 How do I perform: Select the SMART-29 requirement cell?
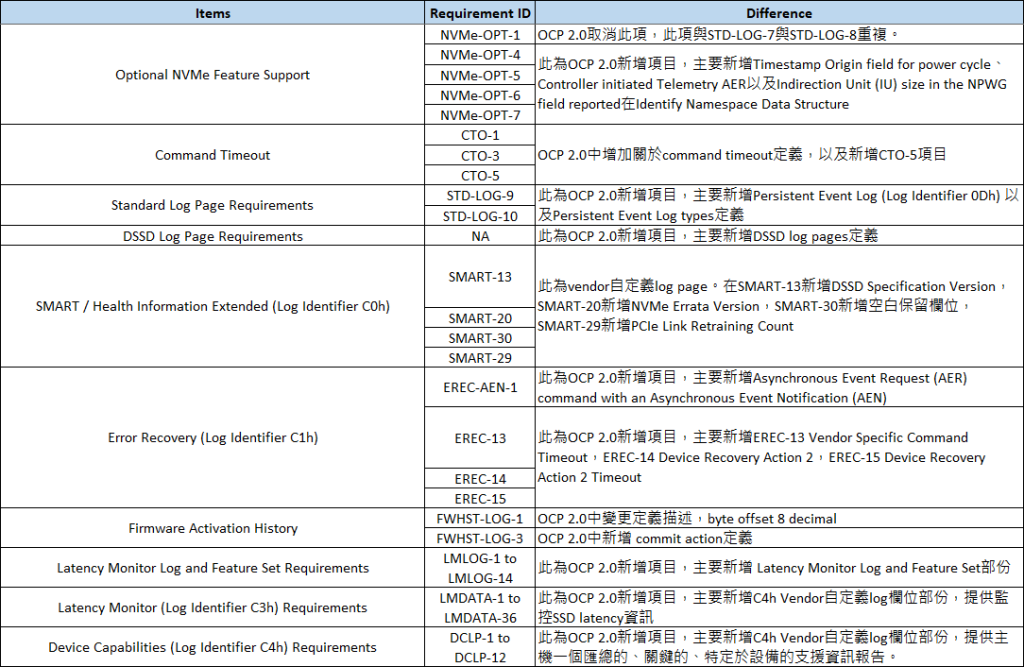coord(480,358)
